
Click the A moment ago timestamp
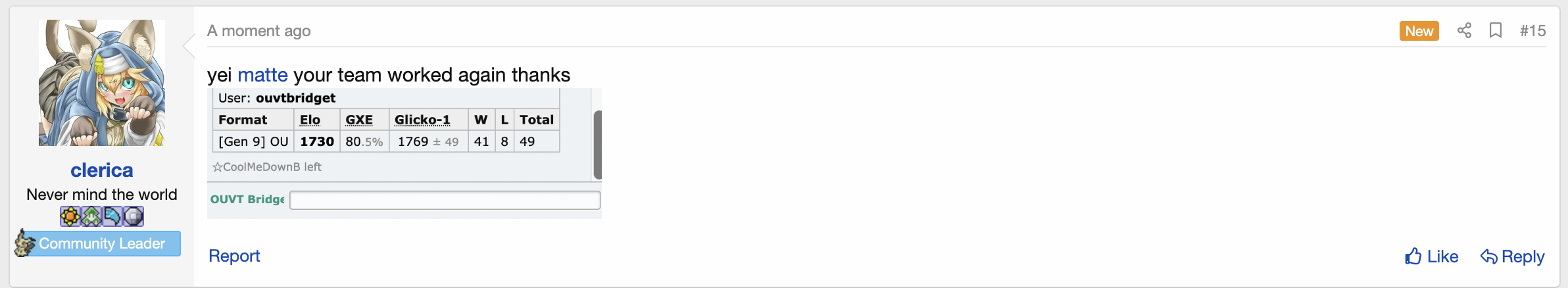pyautogui.click(x=259, y=31)
